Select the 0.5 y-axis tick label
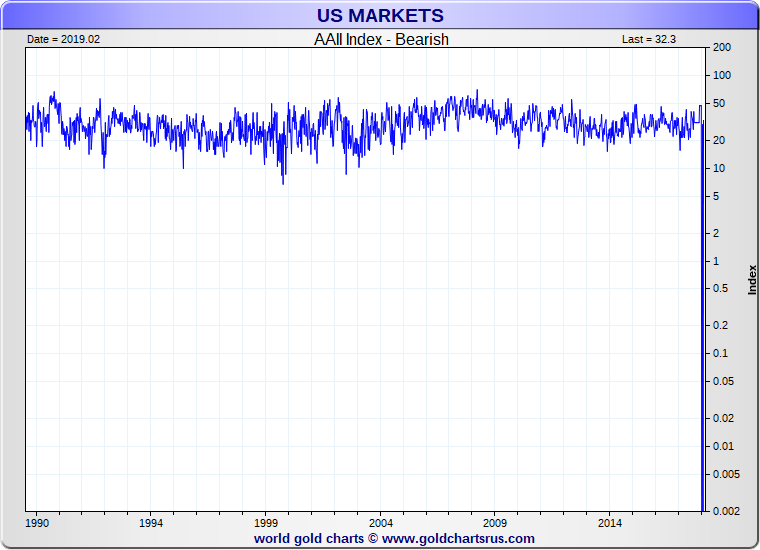The height and width of the screenshot is (550, 760). pyautogui.click(x=719, y=289)
